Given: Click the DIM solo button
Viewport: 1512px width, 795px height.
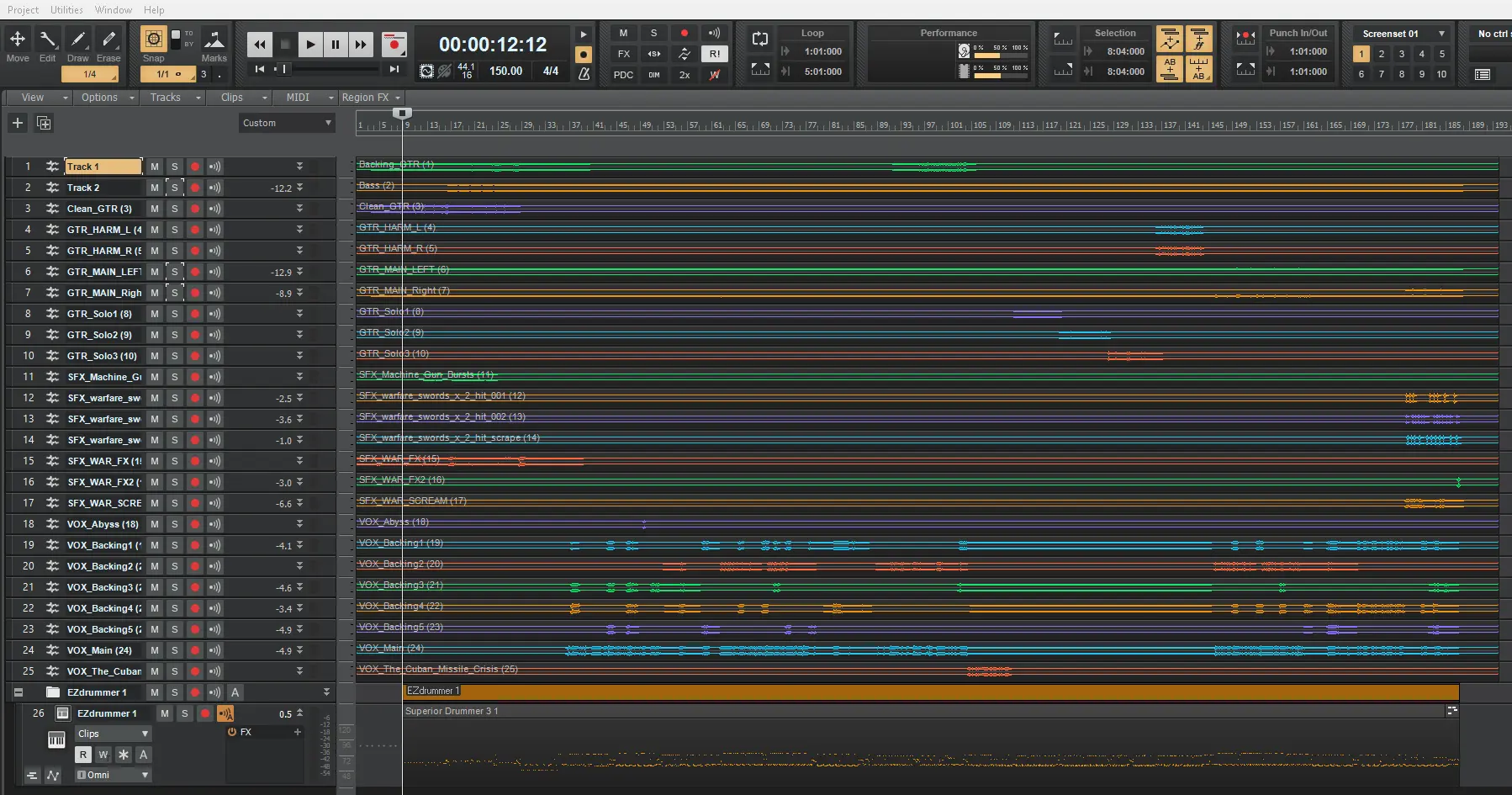Looking at the screenshot, I should pos(654,75).
